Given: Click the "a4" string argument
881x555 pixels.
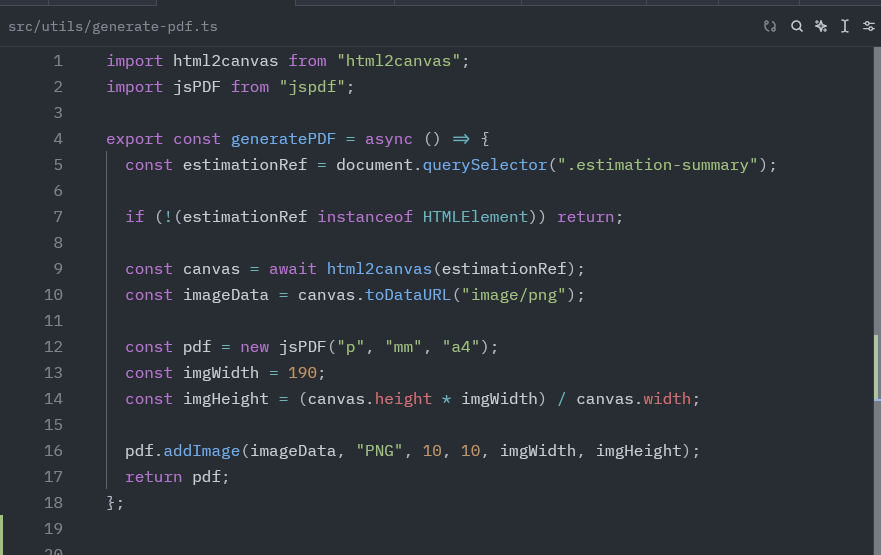Looking at the screenshot, I should pos(461,347).
